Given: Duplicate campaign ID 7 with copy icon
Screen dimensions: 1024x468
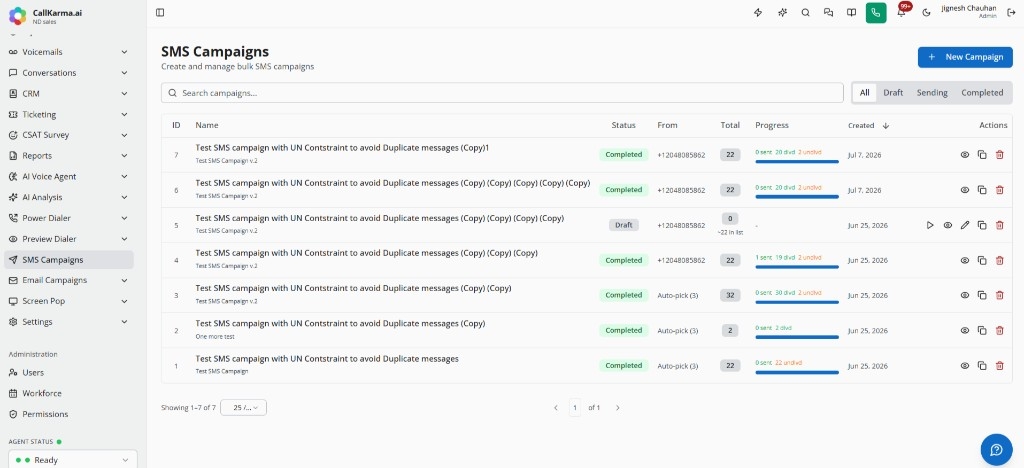Looking at the screenshot, I should coord(982,155).
